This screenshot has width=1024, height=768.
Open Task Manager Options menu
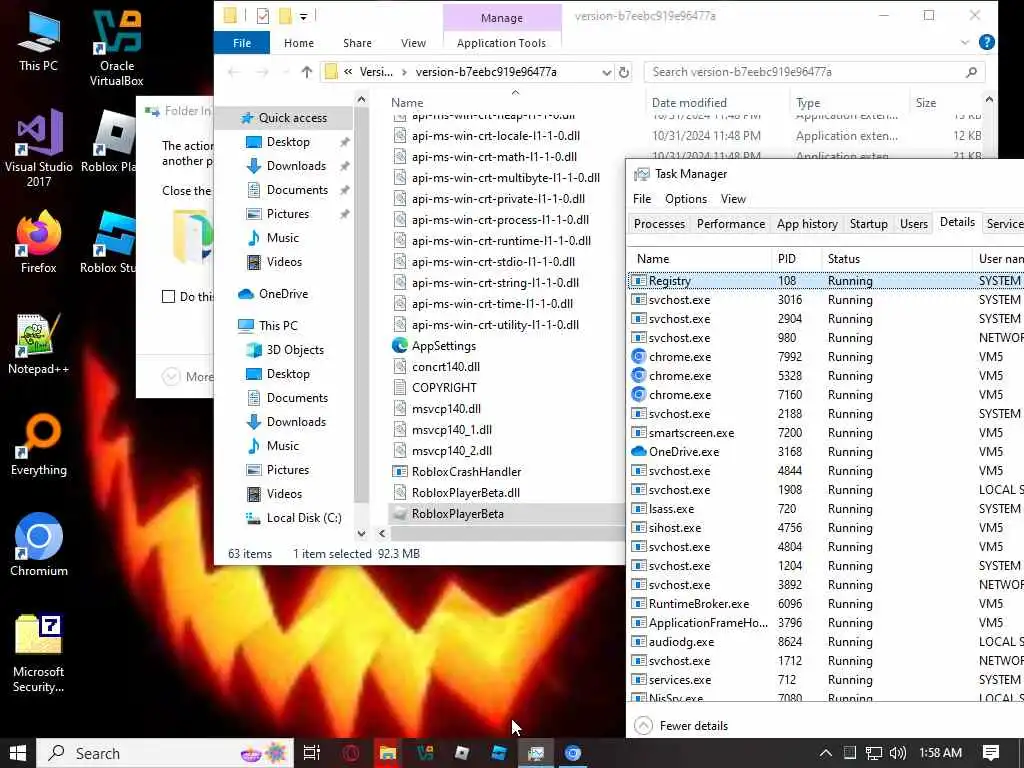pyautogui.click(x=686, y=199)
